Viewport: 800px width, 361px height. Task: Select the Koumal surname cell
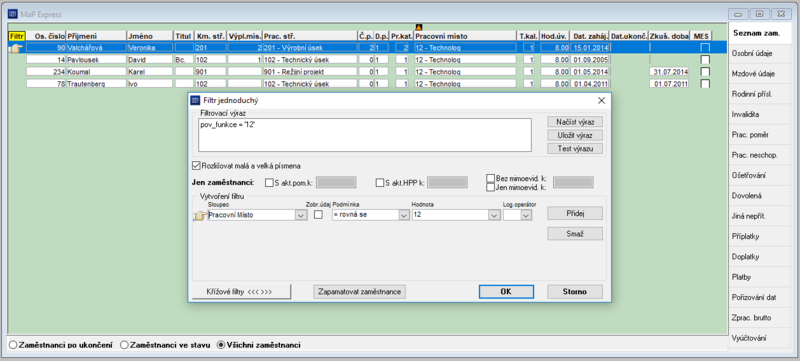(96, 72)
